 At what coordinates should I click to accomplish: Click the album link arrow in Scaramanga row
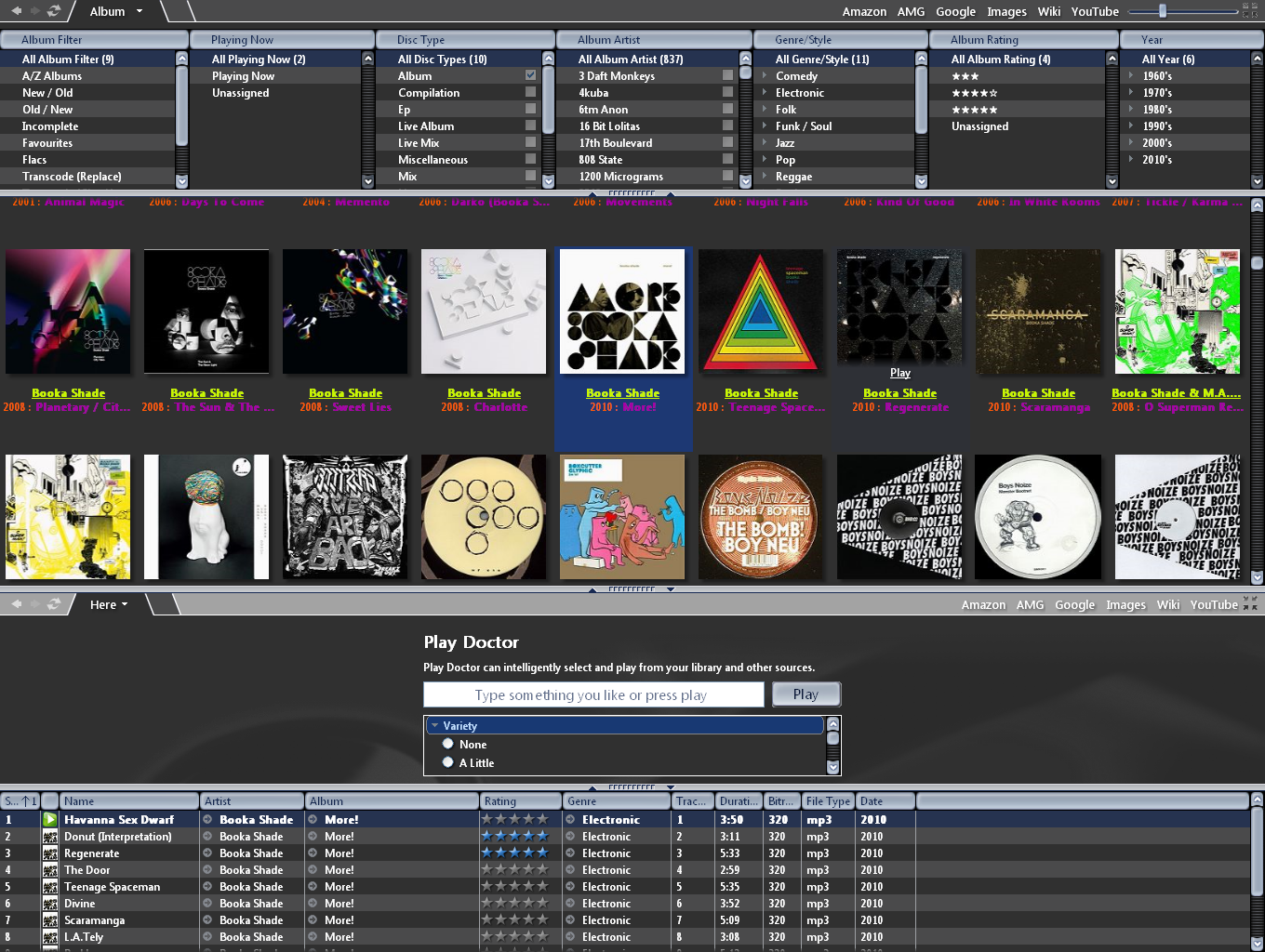(313, 920)
